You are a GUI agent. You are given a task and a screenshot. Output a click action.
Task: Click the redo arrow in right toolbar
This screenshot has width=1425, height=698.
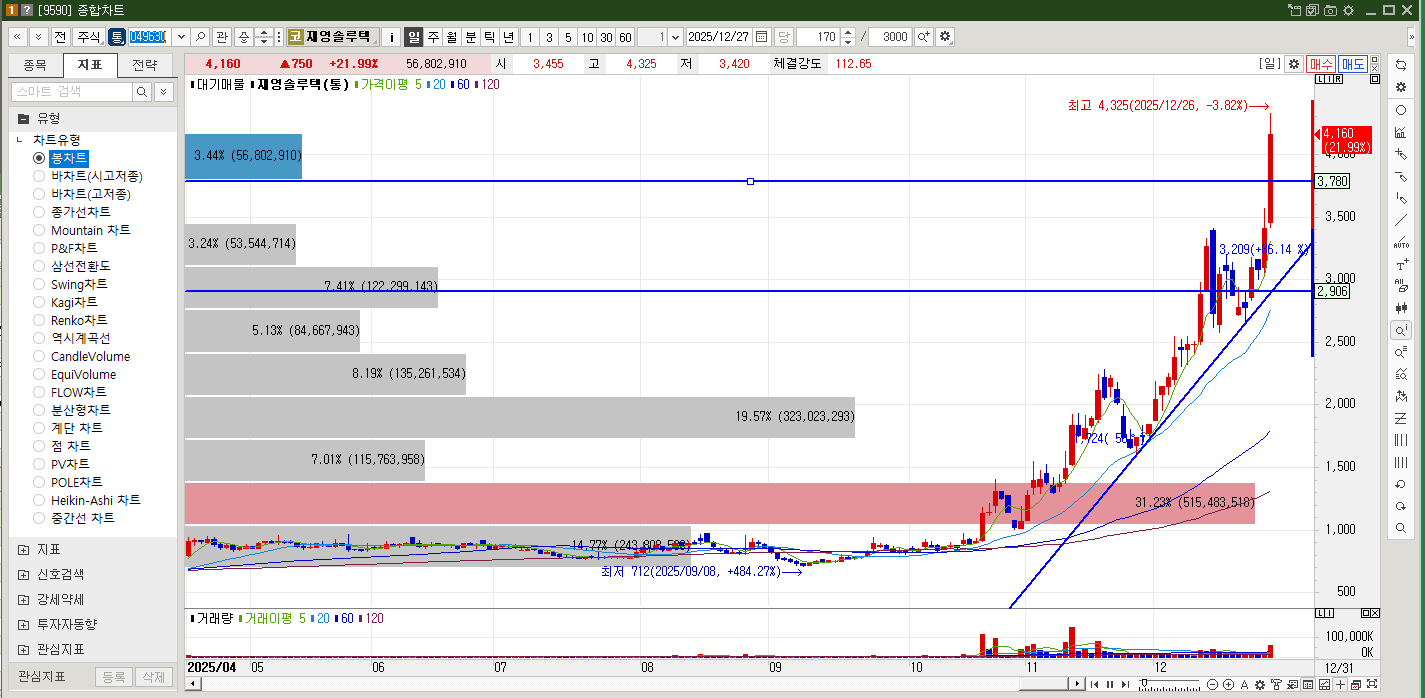point(1401,506)
